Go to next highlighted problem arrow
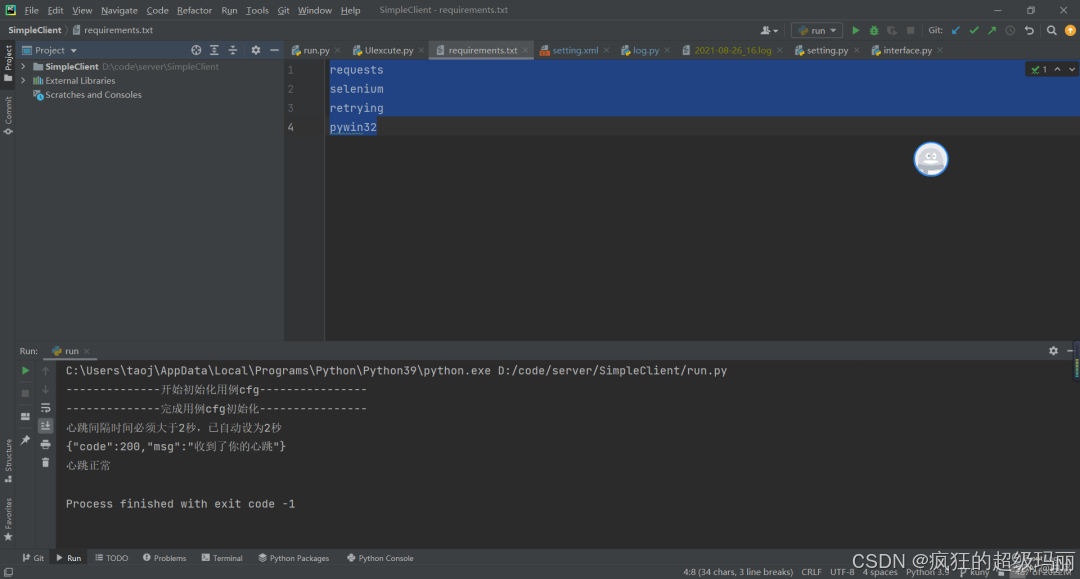Image resolution: width=1080 pixels, height=579 pixels. (x=1072, y=69)
